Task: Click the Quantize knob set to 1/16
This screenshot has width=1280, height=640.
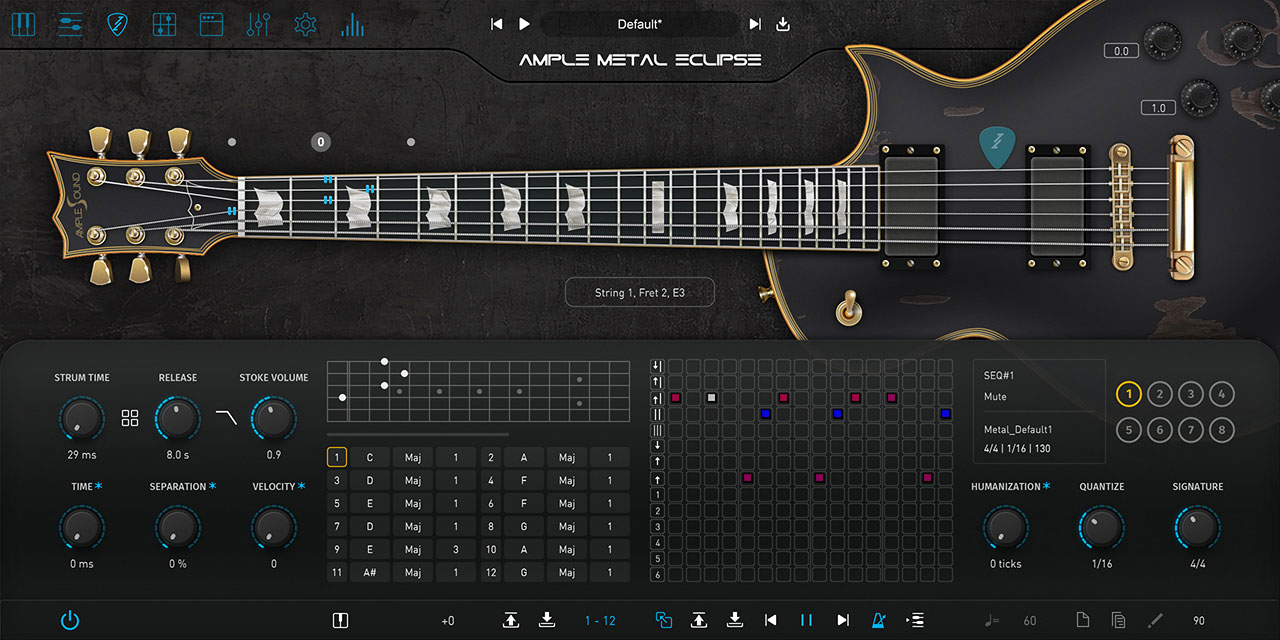Action: [x=1101, y=527]
